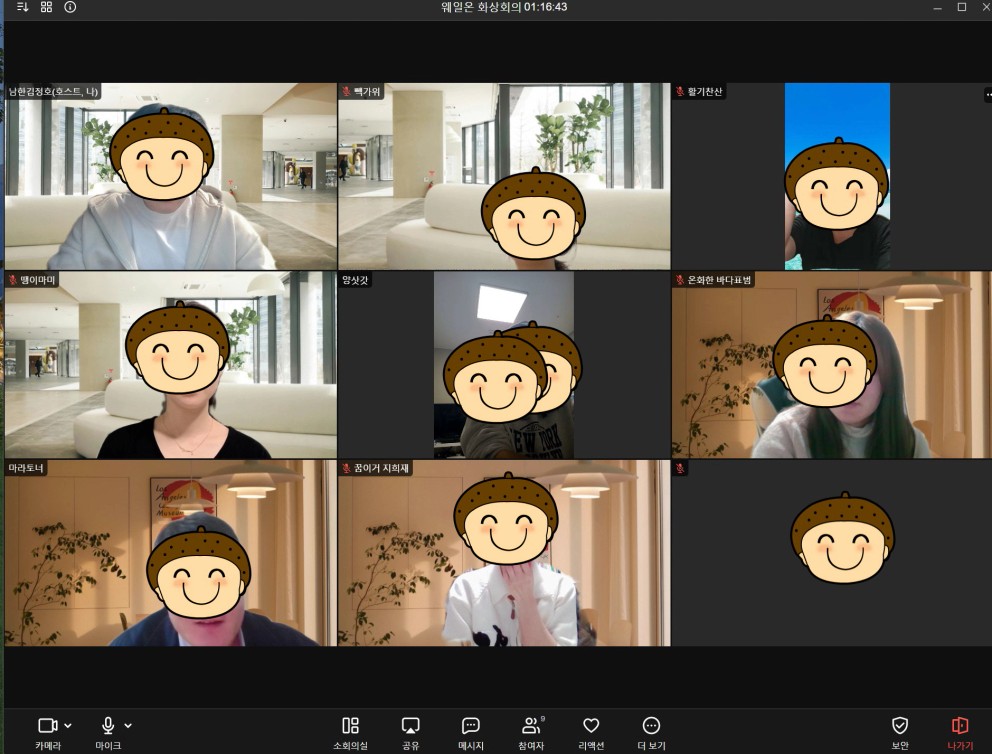This screenshot has width=992, height=754.
Task: Select the 맹이마미 participant video tile
Action: tap(170, 365)
